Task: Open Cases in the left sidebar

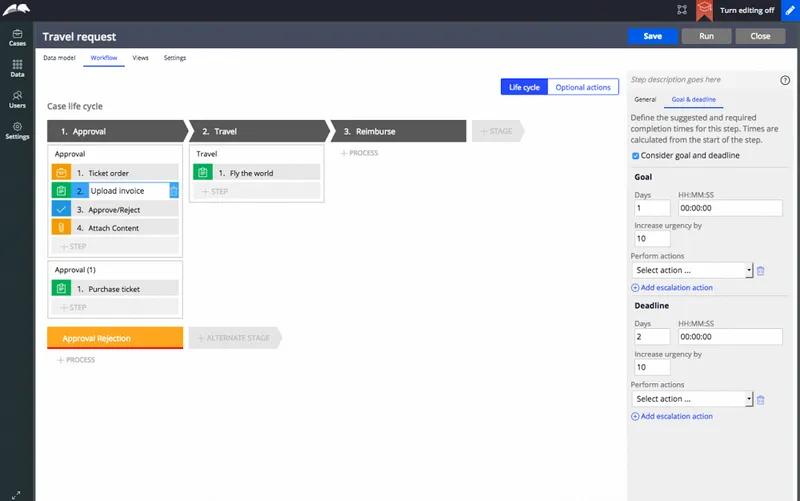Action: (17, 38)
